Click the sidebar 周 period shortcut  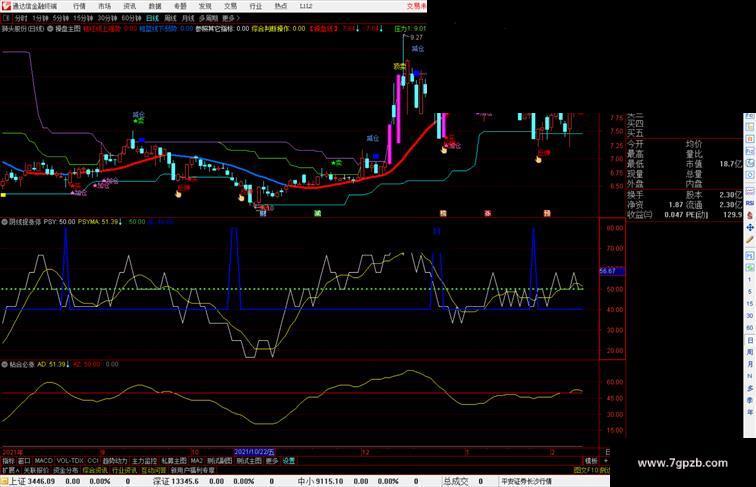point(750,352)
